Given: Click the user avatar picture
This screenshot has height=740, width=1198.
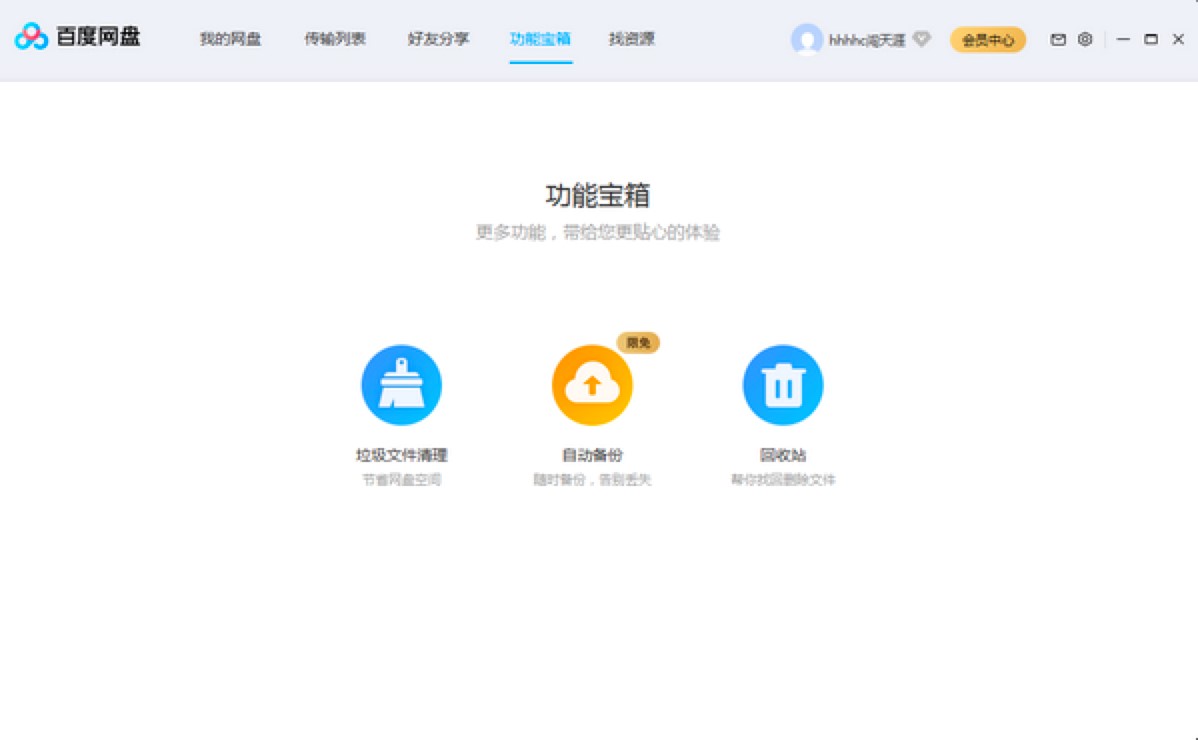Looking at the screenshot, I should [x=806, y=40].
